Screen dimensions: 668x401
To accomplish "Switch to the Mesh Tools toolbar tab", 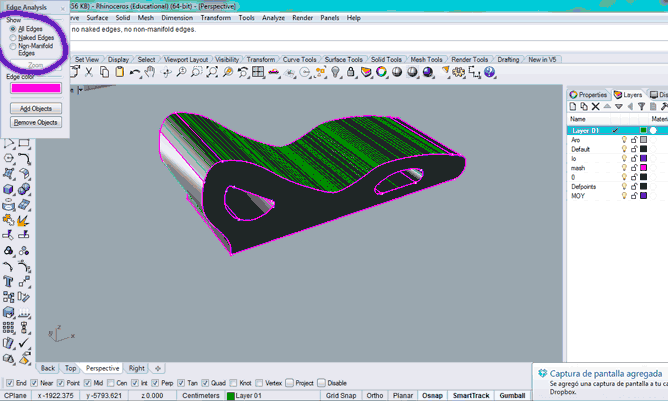I will tap(426, 60).
